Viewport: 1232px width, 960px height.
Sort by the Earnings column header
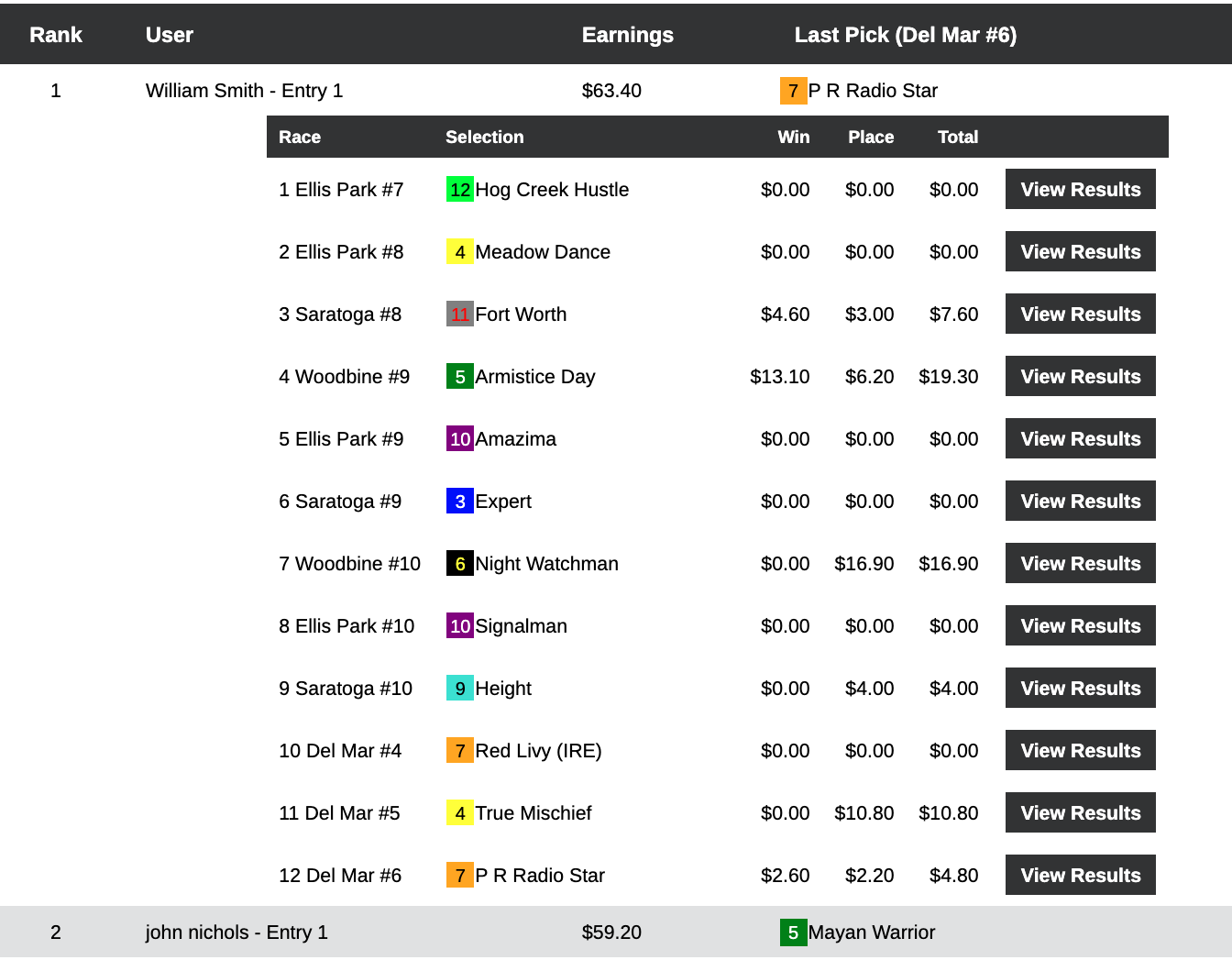pyautogui.click(x=627, y=35)
